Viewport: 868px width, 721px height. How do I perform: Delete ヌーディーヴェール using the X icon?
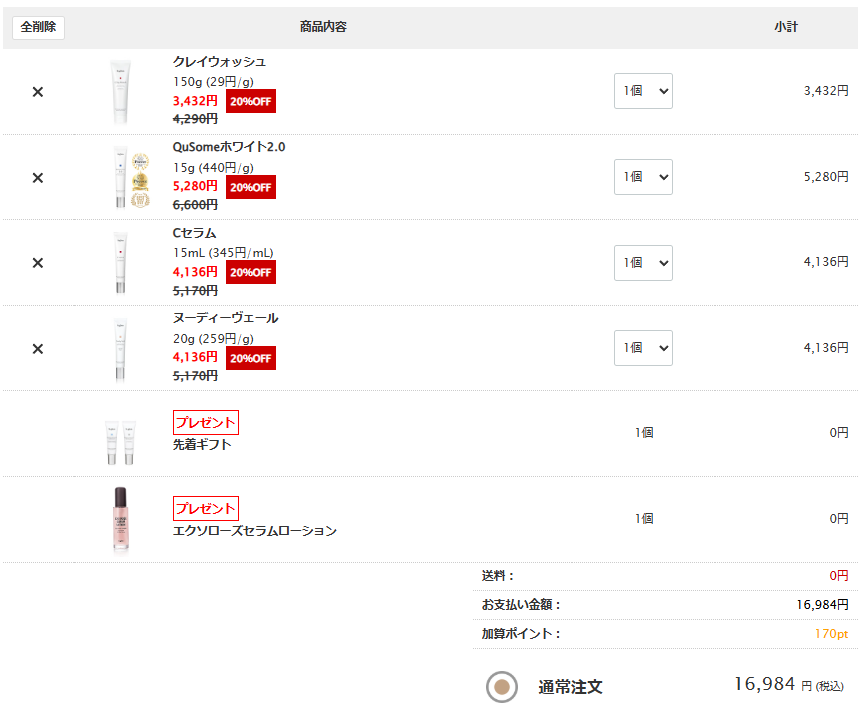point(38,349)
